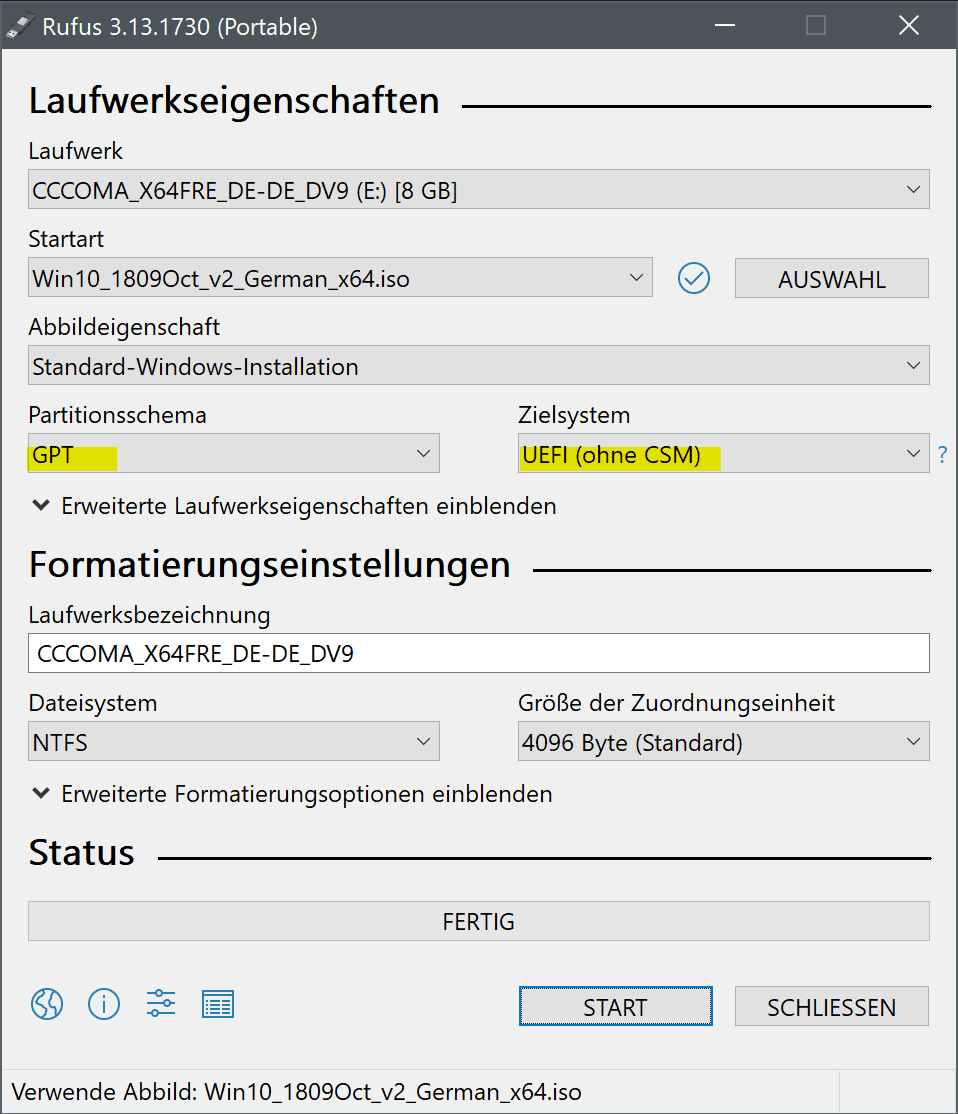958x1114 pixels.
Task: Open the Abbildeigenschaft dropdown
Action: (x=478, y=365)
